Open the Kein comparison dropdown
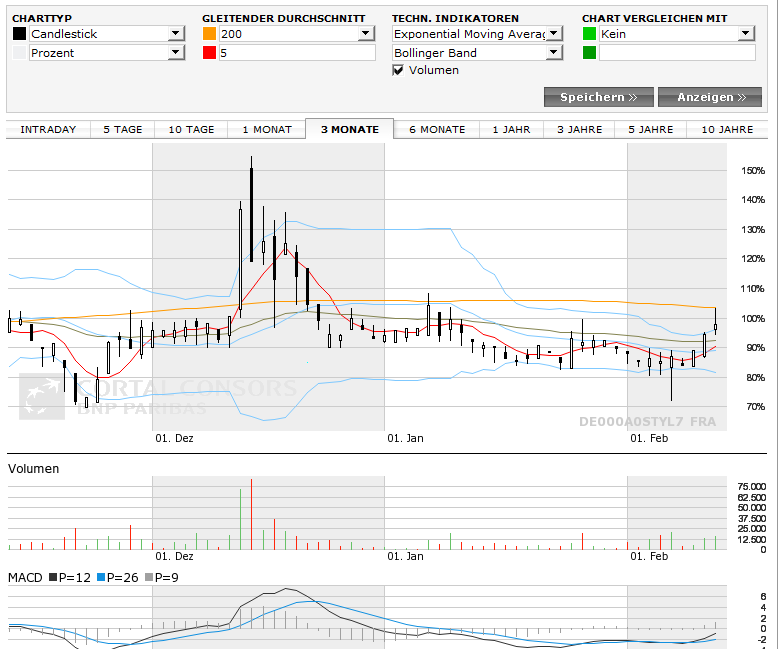Image resolution: width=779 pixels, height=649 pixels. coord(677,34)
